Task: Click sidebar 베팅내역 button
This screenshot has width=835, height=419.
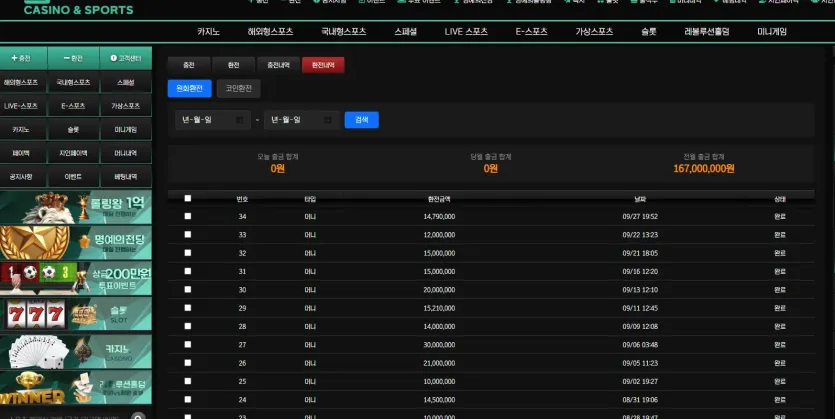Action: pos(126,176)
